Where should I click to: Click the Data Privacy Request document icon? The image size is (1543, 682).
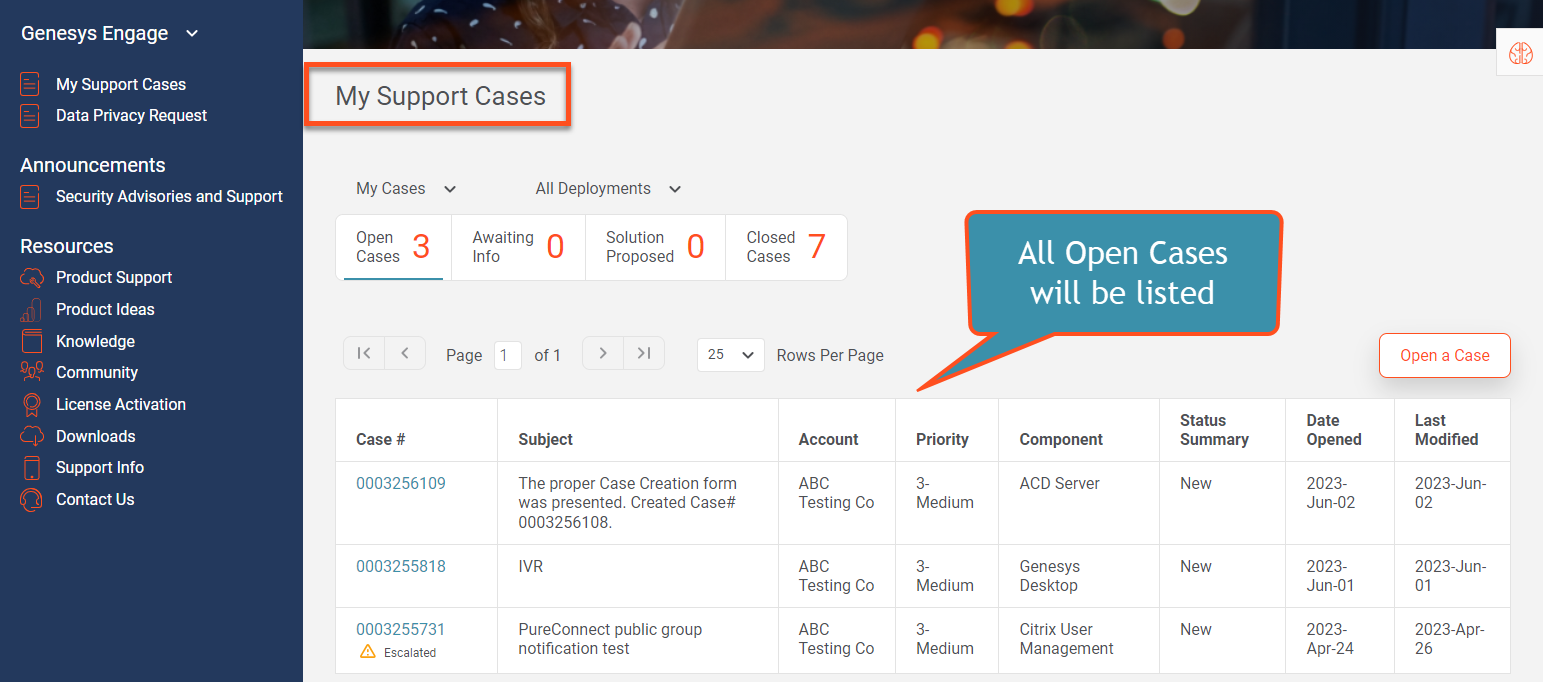tap(31, 115)
